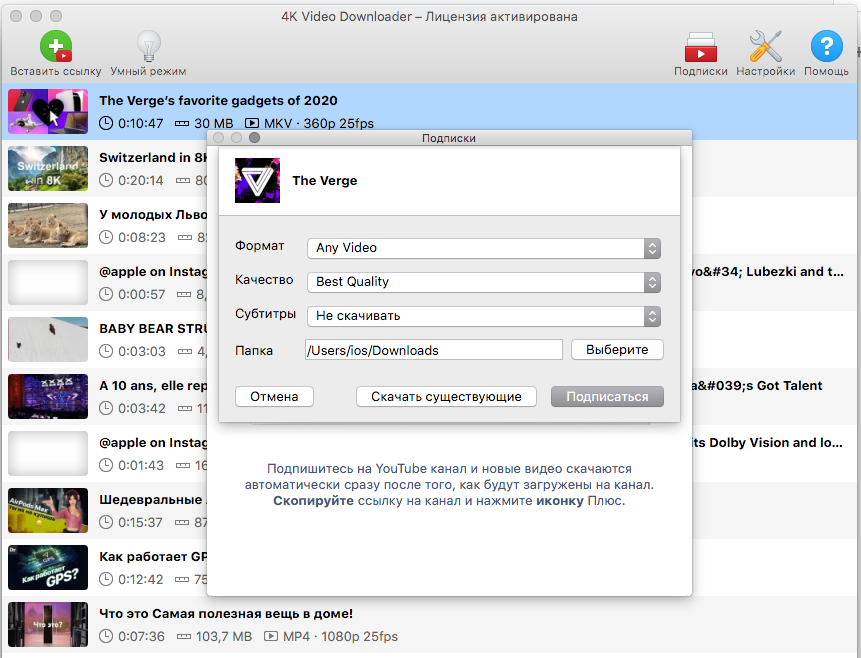Click the video format icon beside MKV
The height and width of the screenshot is (658, 861).
click(251, 124)
